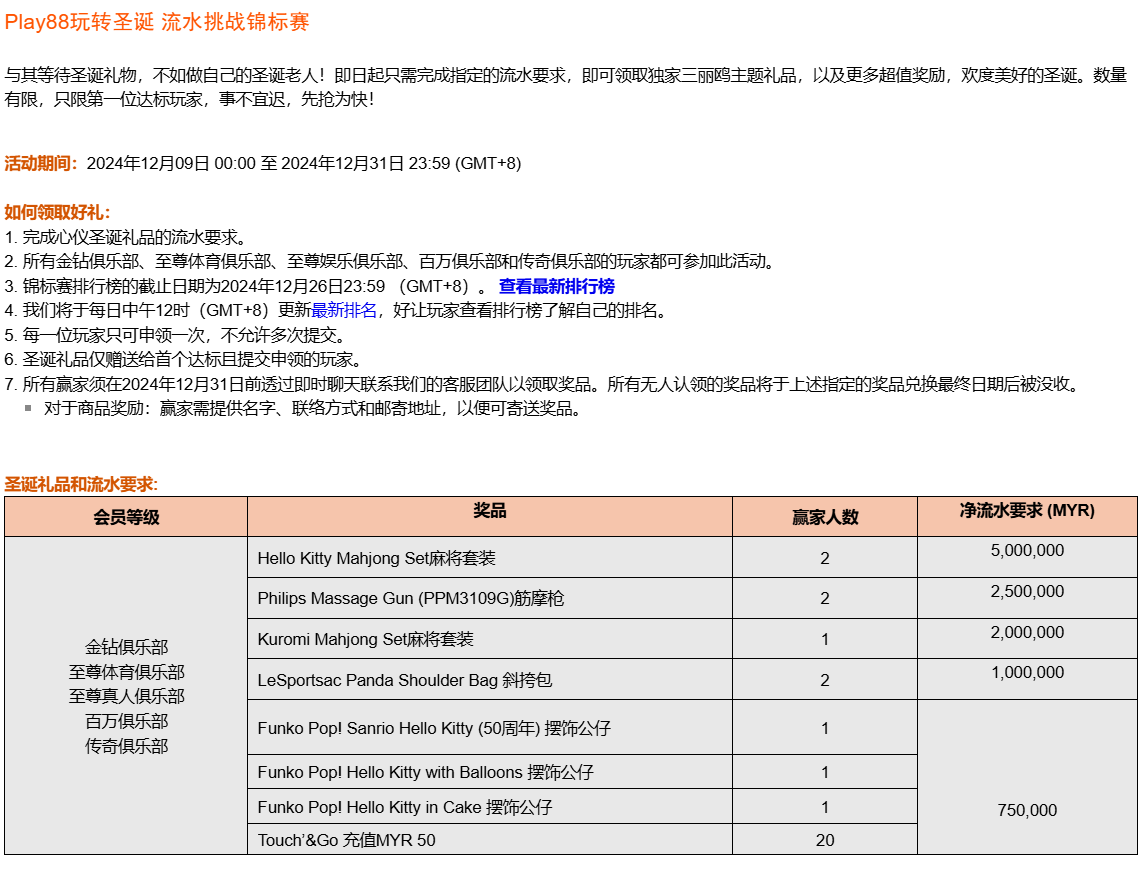
Task: Open the bold 查看最新排行榜 link
Action: tap(556, 286)
